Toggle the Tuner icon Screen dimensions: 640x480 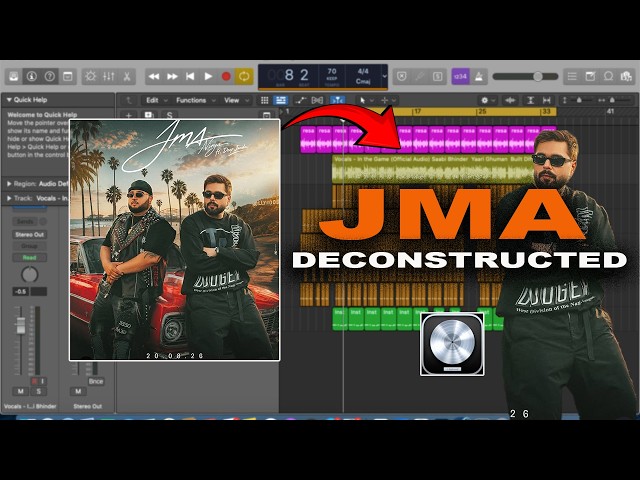pos(420,76)
